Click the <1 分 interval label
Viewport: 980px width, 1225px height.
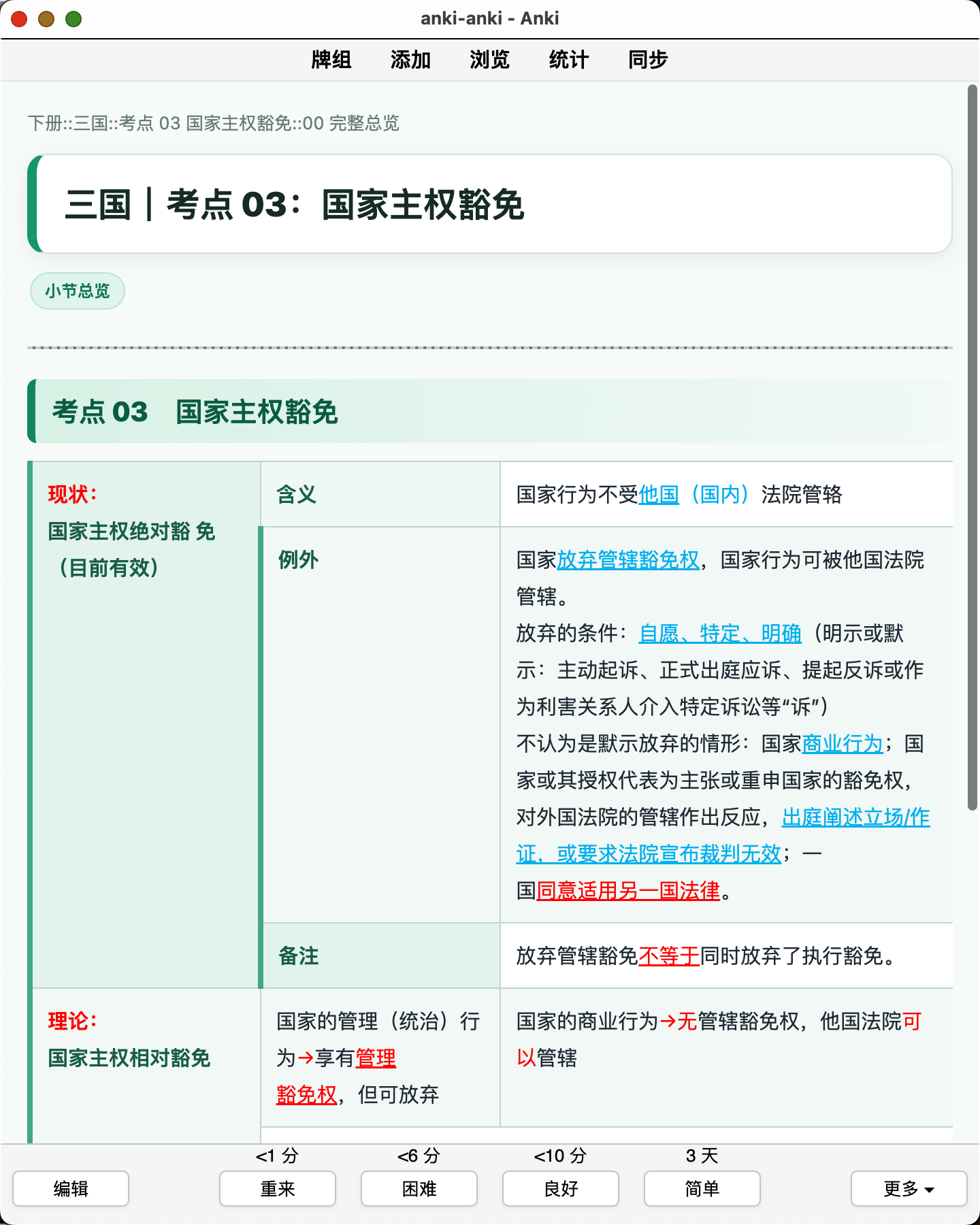[277, 1156]
